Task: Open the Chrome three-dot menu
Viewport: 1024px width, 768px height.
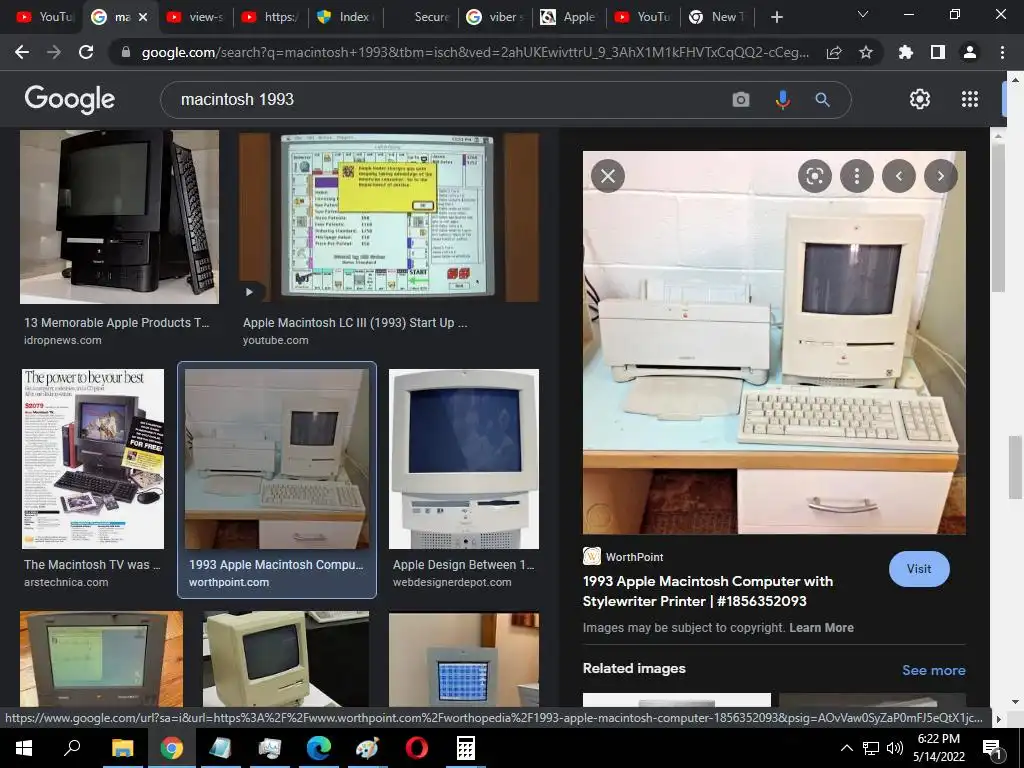Action: pos(1002,52)
